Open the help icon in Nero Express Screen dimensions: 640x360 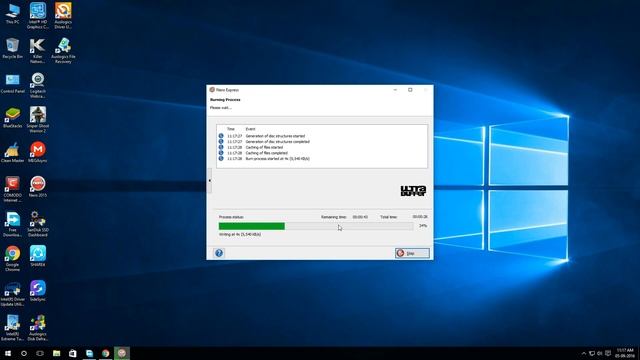[219, 253]
